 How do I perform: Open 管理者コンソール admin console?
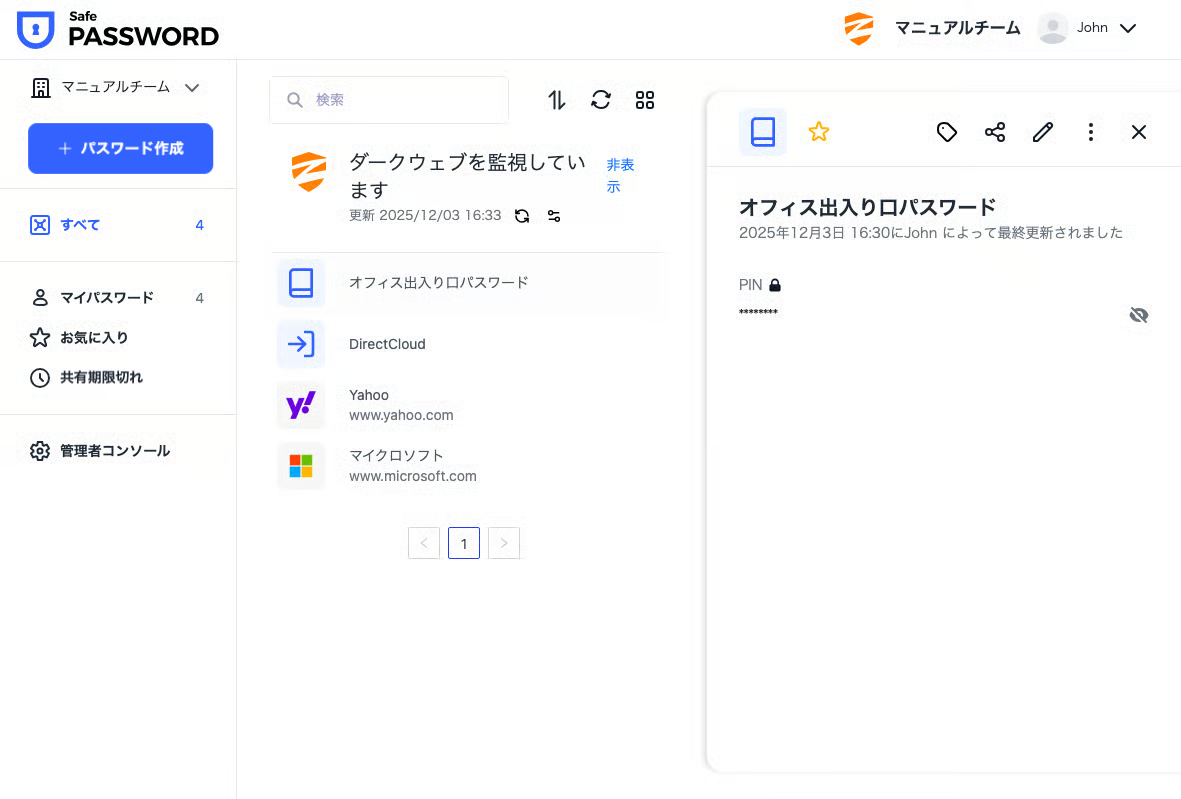click(114, 451)
